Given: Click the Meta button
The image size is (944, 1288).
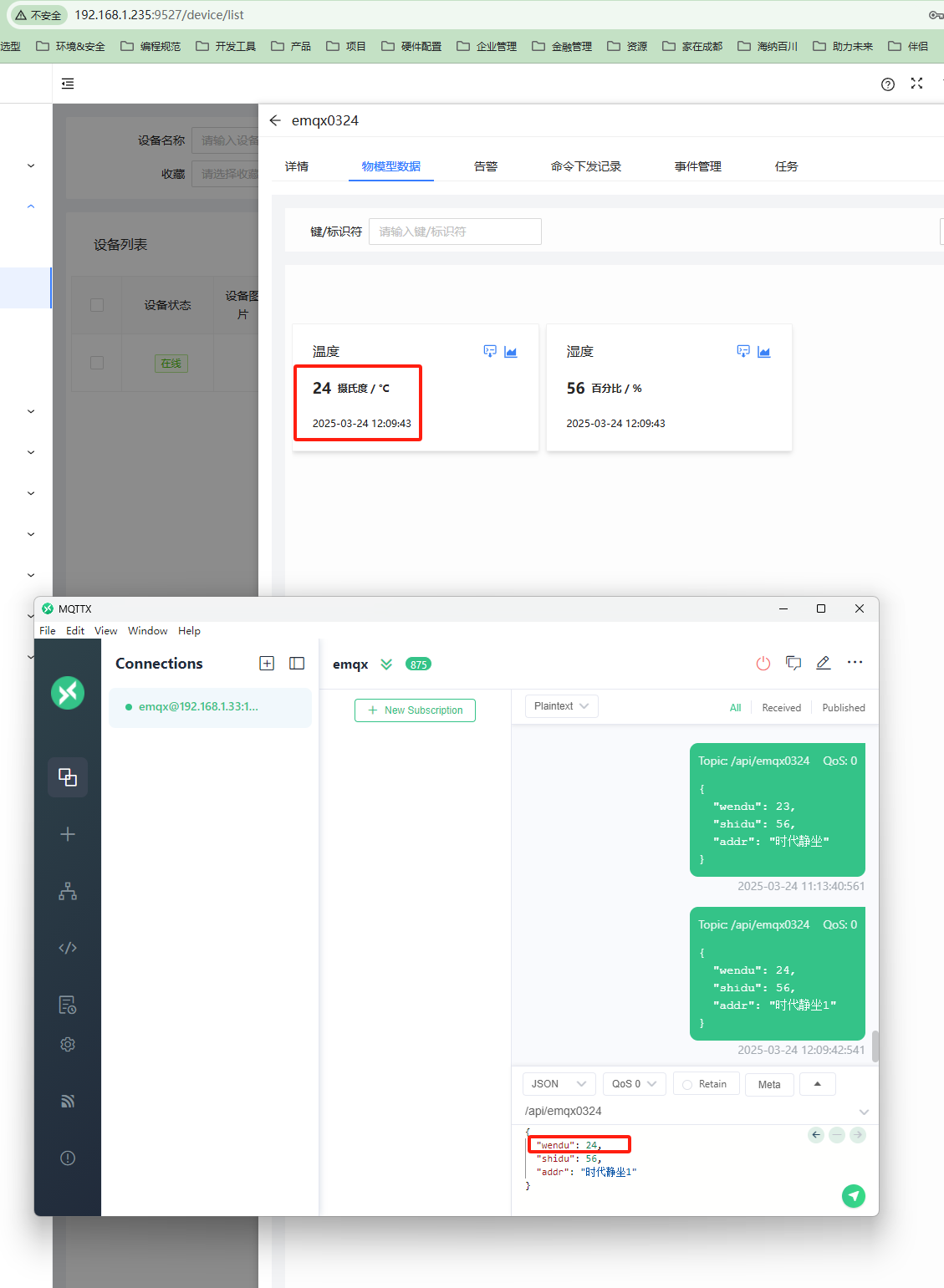Looking at the screenshot, I should (769, 1085).
